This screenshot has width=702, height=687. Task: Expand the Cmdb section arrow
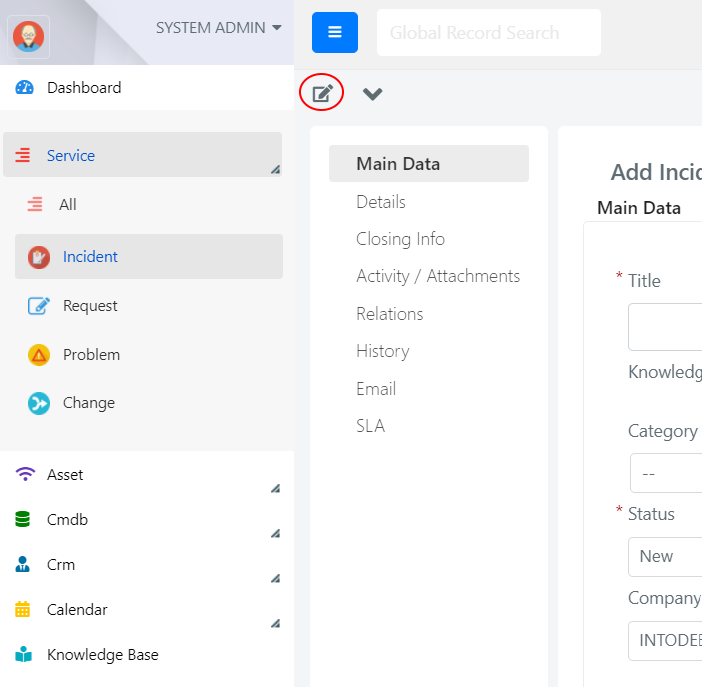pos(275,533)
